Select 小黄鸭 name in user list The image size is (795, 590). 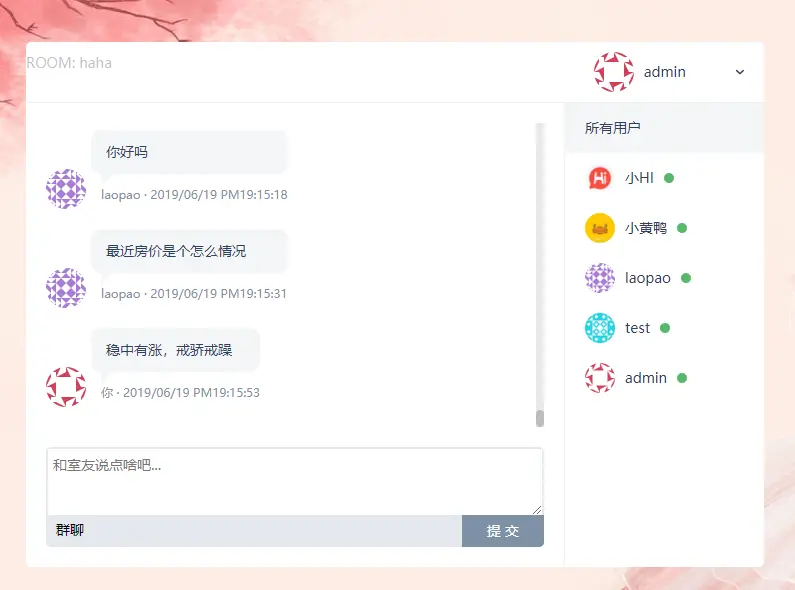(646, 228)
